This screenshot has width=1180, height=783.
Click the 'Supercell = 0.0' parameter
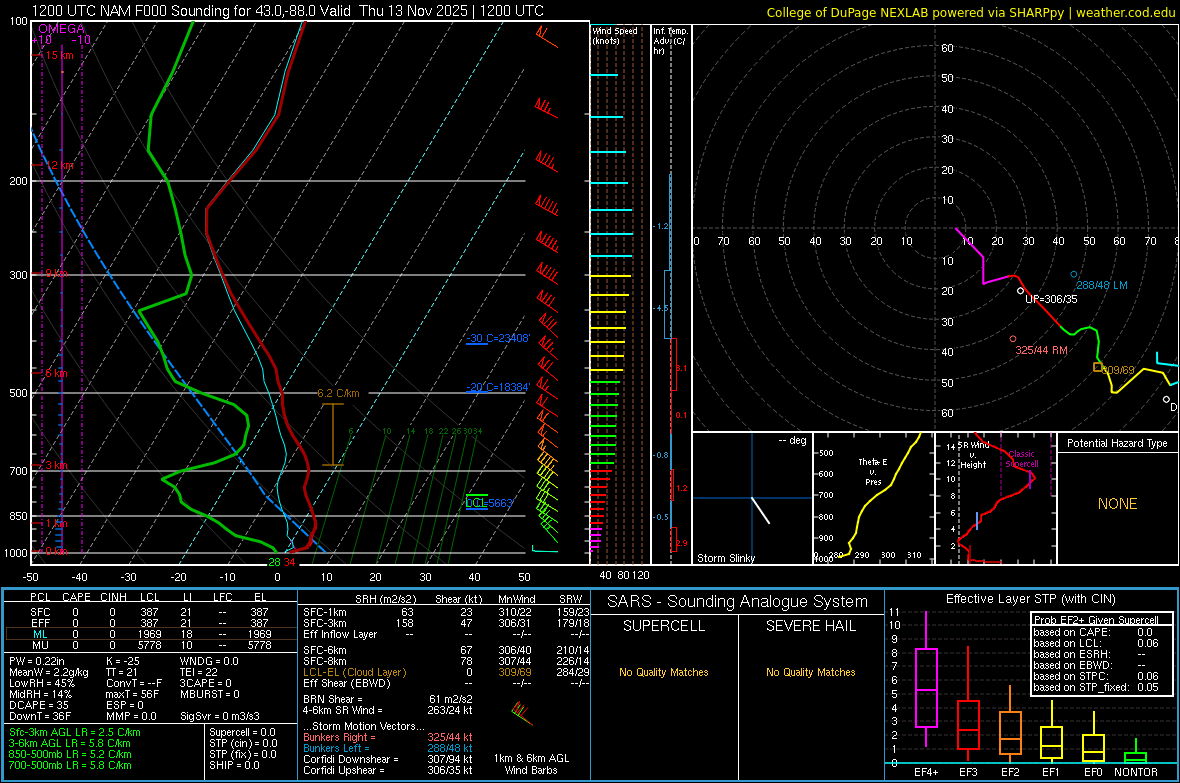242,732
